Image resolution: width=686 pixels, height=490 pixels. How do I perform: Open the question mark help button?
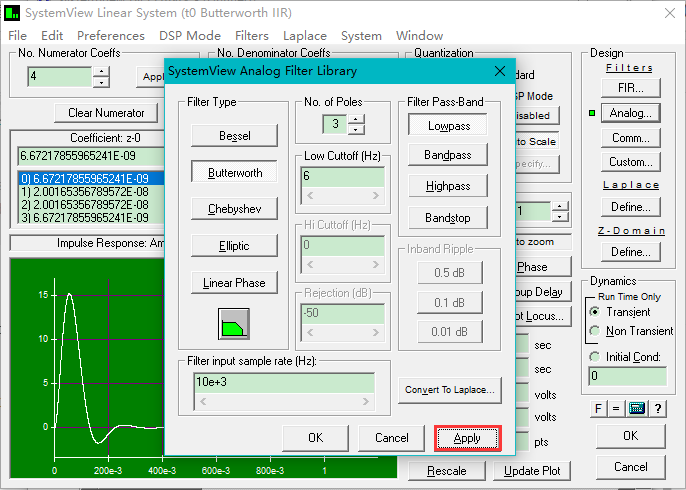[x=658, y=409]
